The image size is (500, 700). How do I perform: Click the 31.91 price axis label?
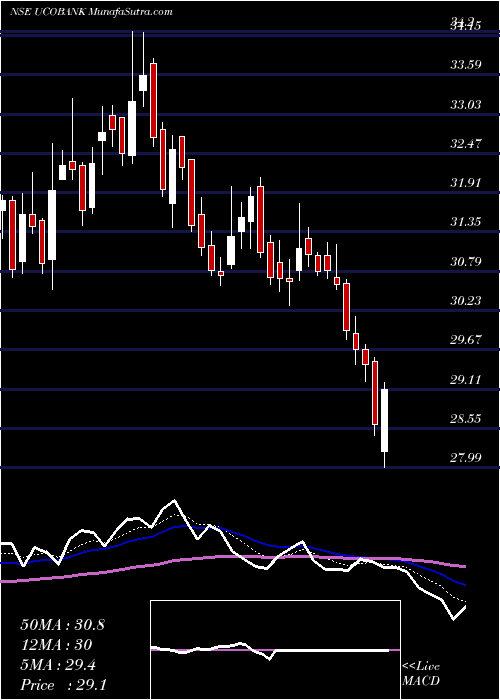click(x=466, y=183)
